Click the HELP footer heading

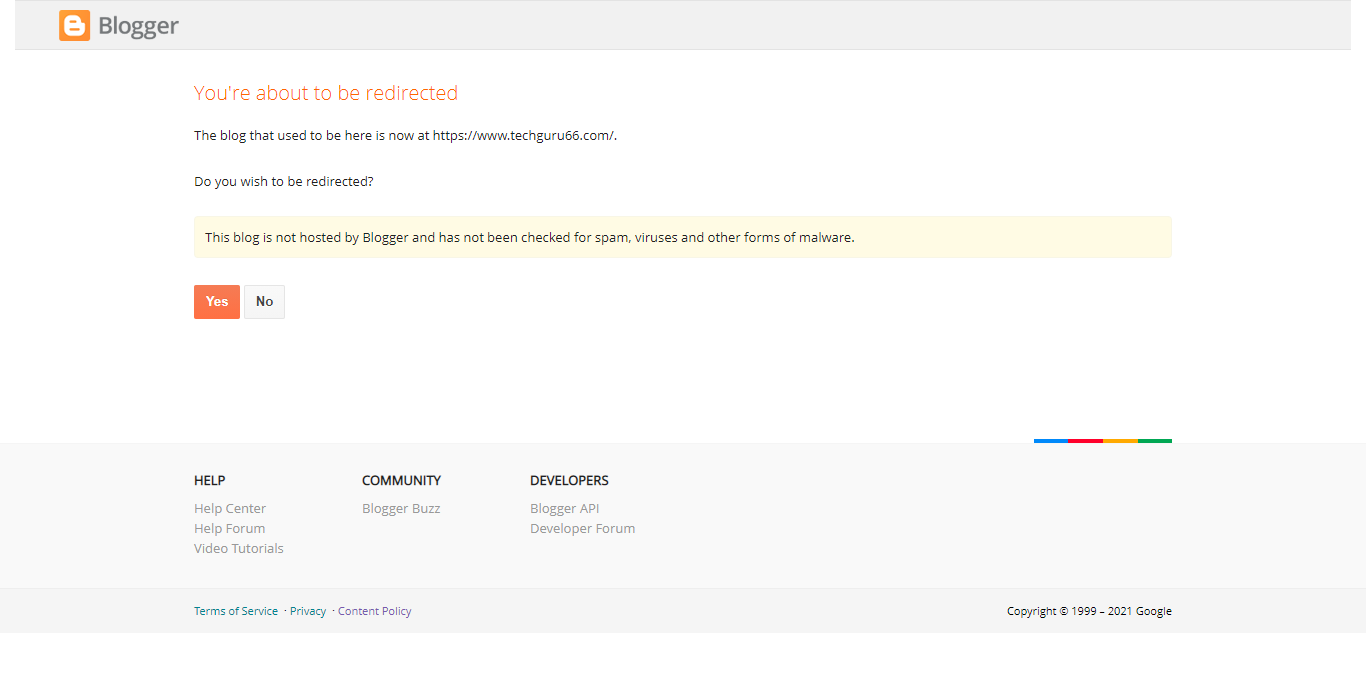point(210,480)
